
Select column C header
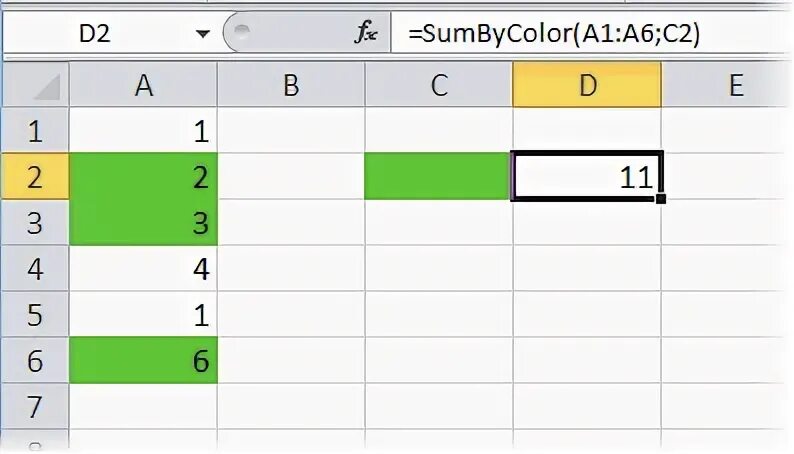point(439,85)
